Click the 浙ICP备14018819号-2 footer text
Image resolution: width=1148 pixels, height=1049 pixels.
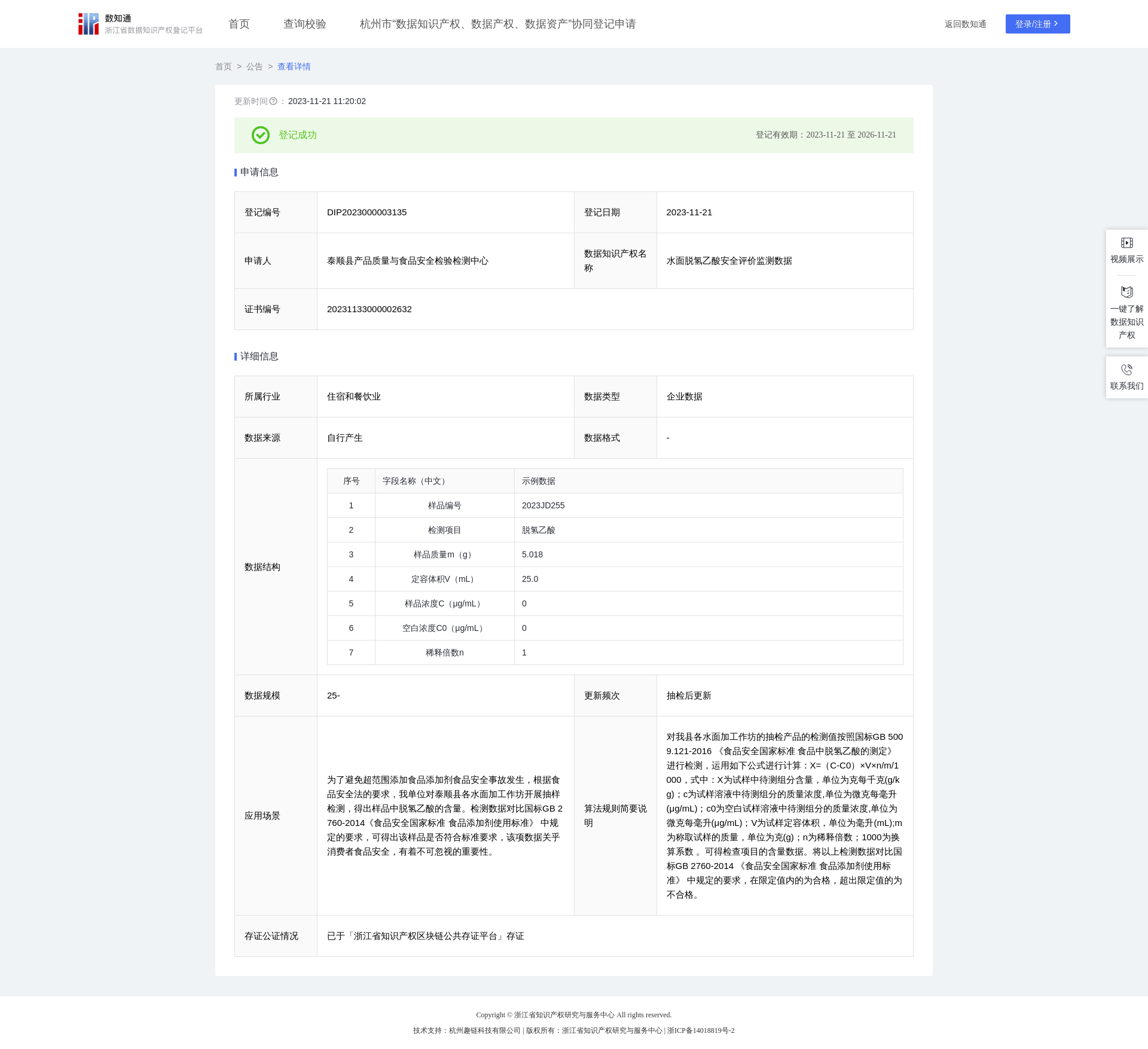[x=701, y=1030]
